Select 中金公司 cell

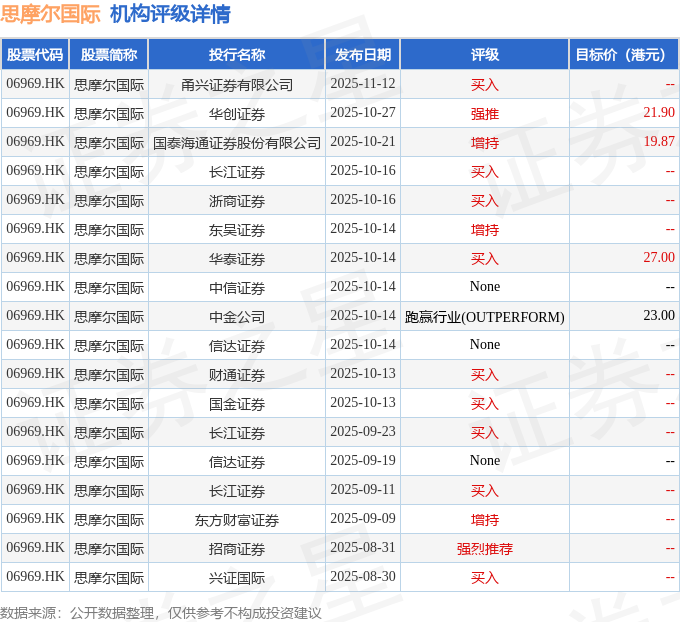(x=237, y=317)
